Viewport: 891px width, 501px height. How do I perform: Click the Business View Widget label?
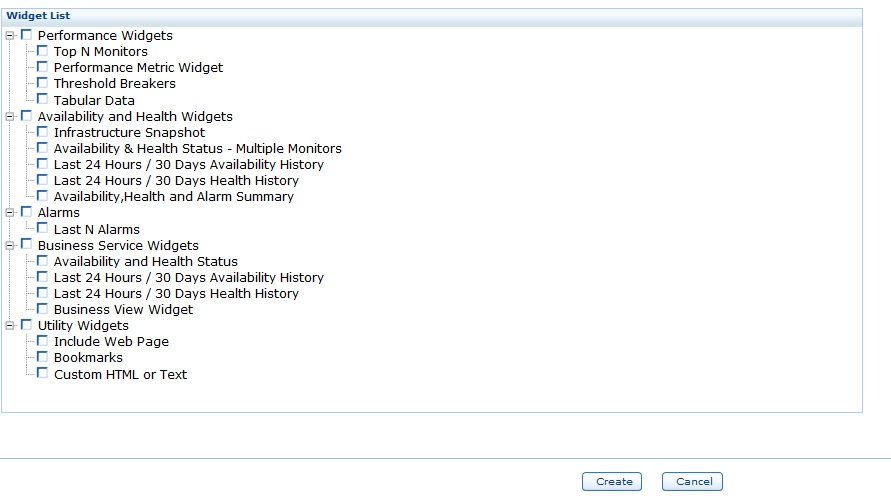click(123, 310)
